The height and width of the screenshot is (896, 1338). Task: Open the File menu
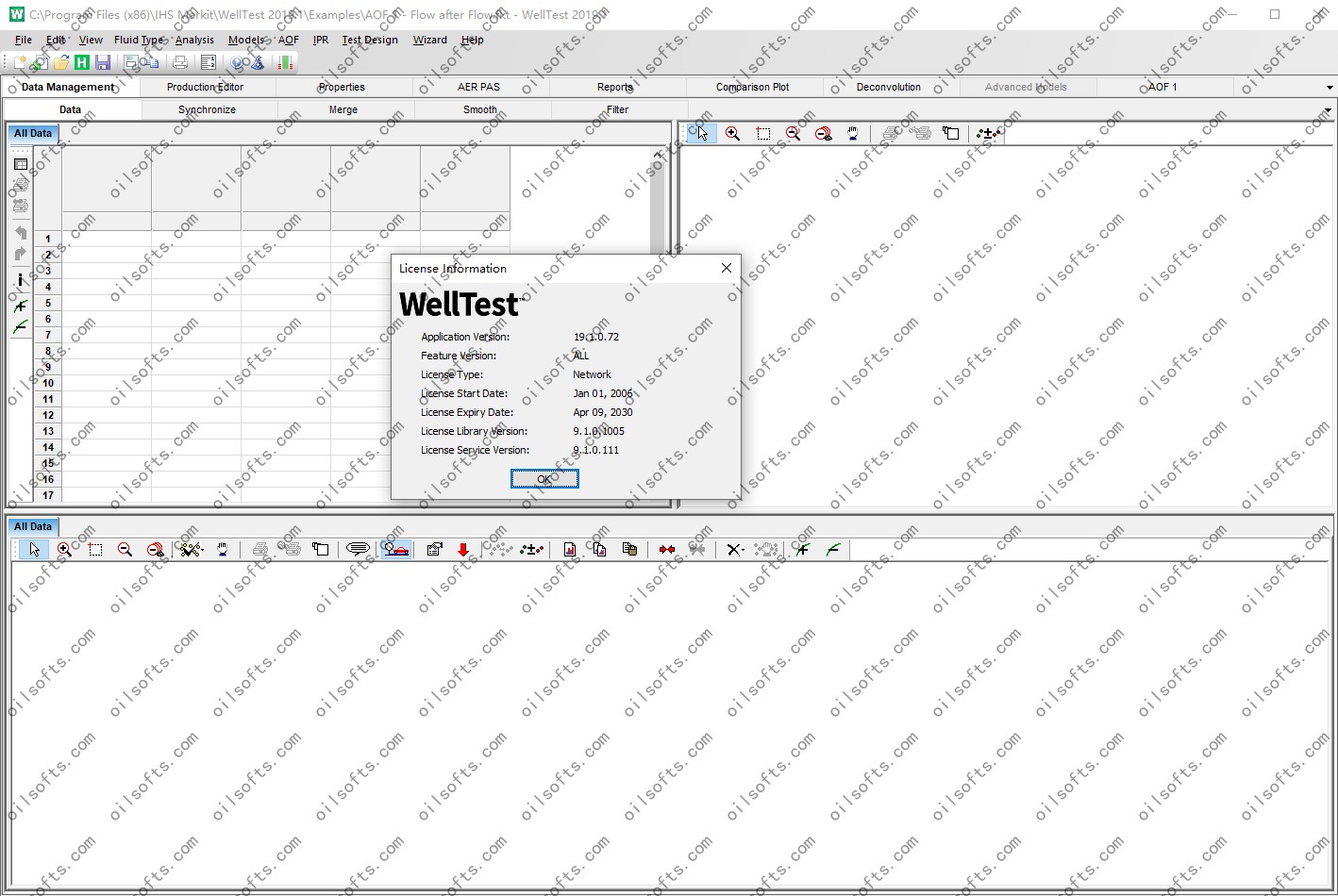24,40
